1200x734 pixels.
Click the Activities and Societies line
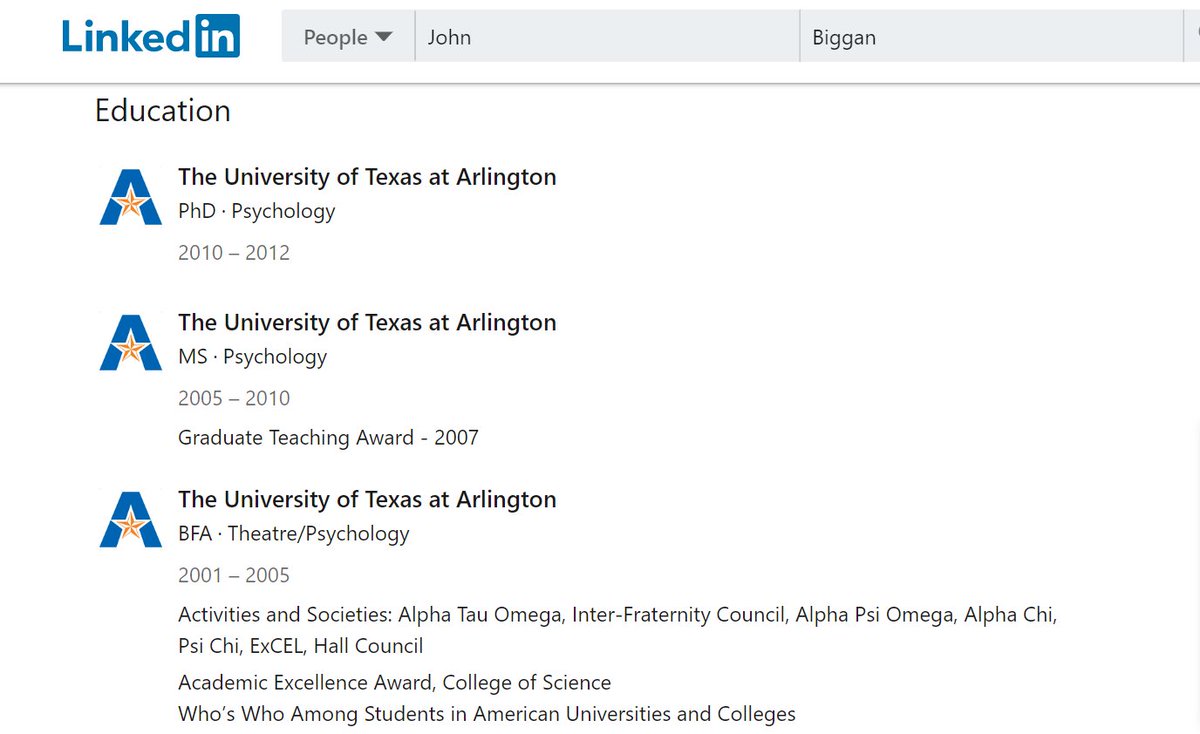617,615
